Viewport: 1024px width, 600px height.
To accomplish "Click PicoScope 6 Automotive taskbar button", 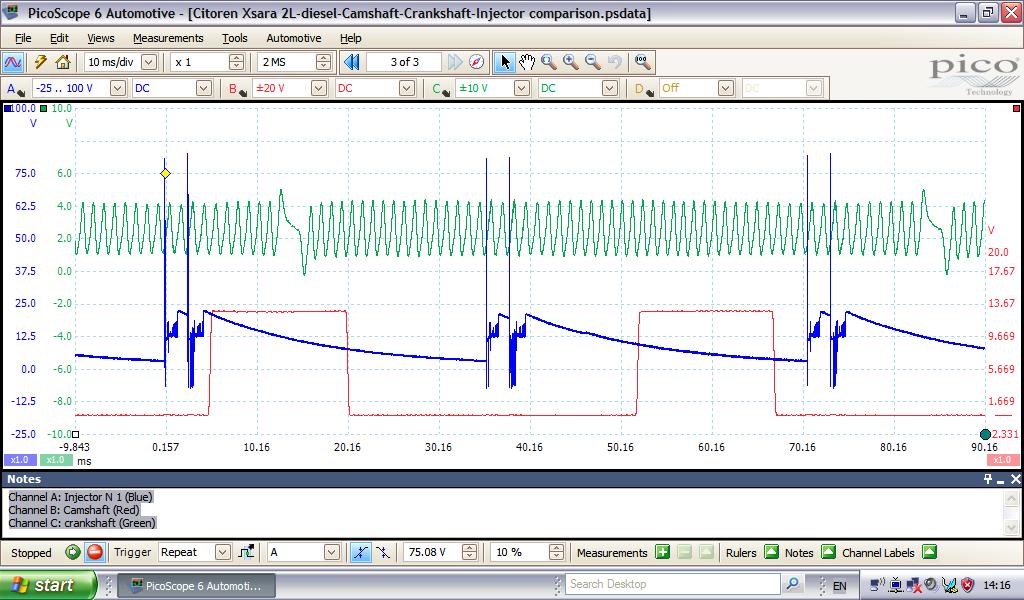I will click(x=199, y=586).
